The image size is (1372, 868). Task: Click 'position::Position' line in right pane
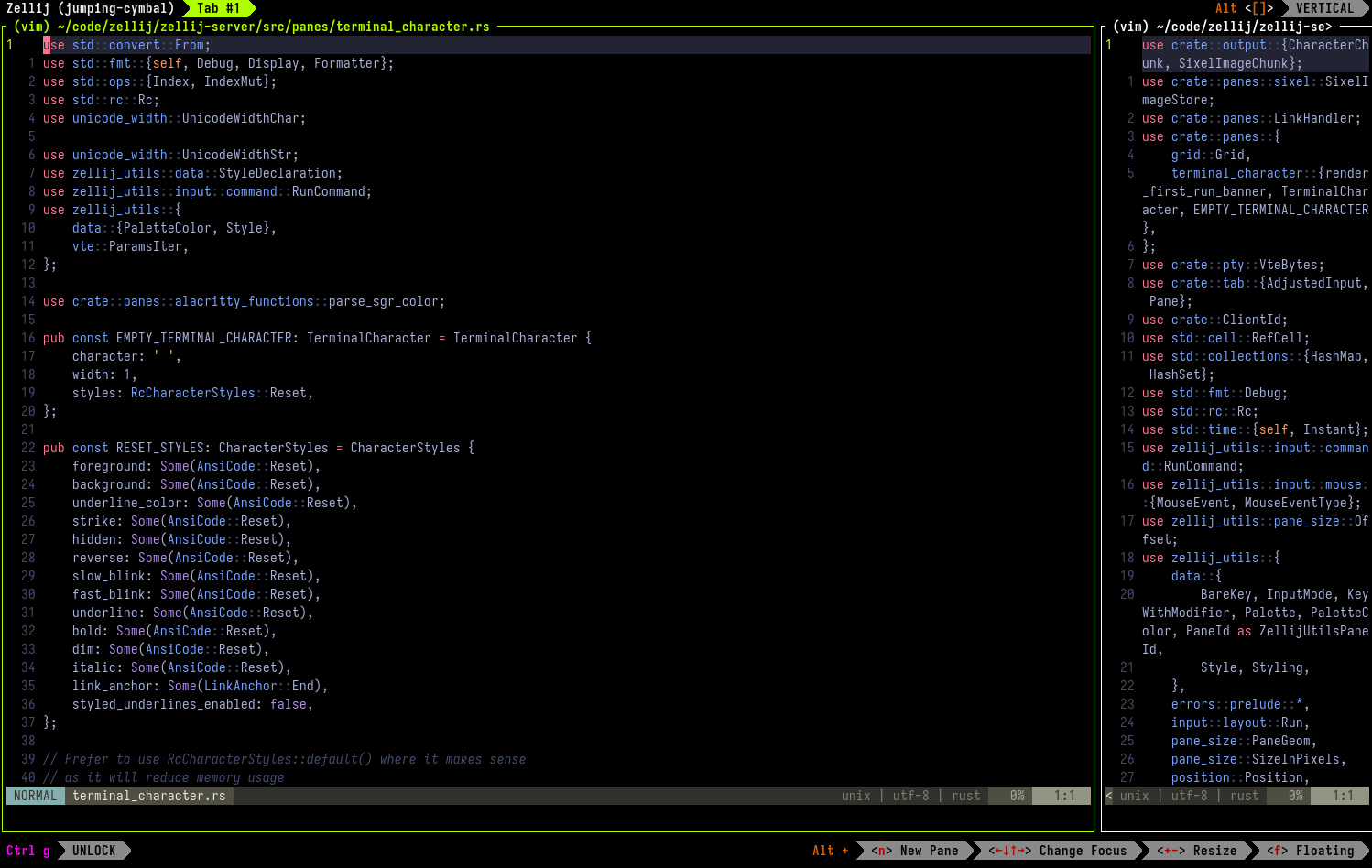coord(1240,777)
